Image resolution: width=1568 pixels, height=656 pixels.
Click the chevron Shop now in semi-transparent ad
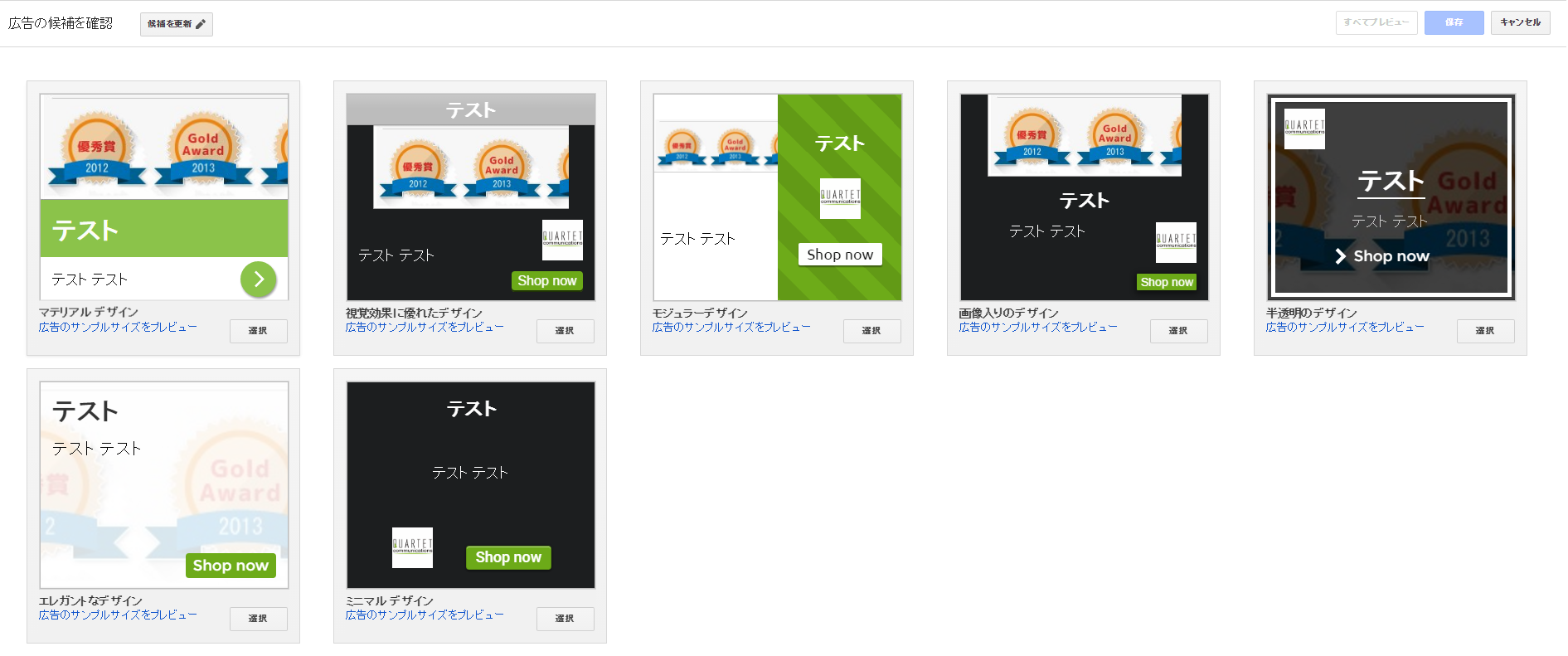[x=1382, y=256]
